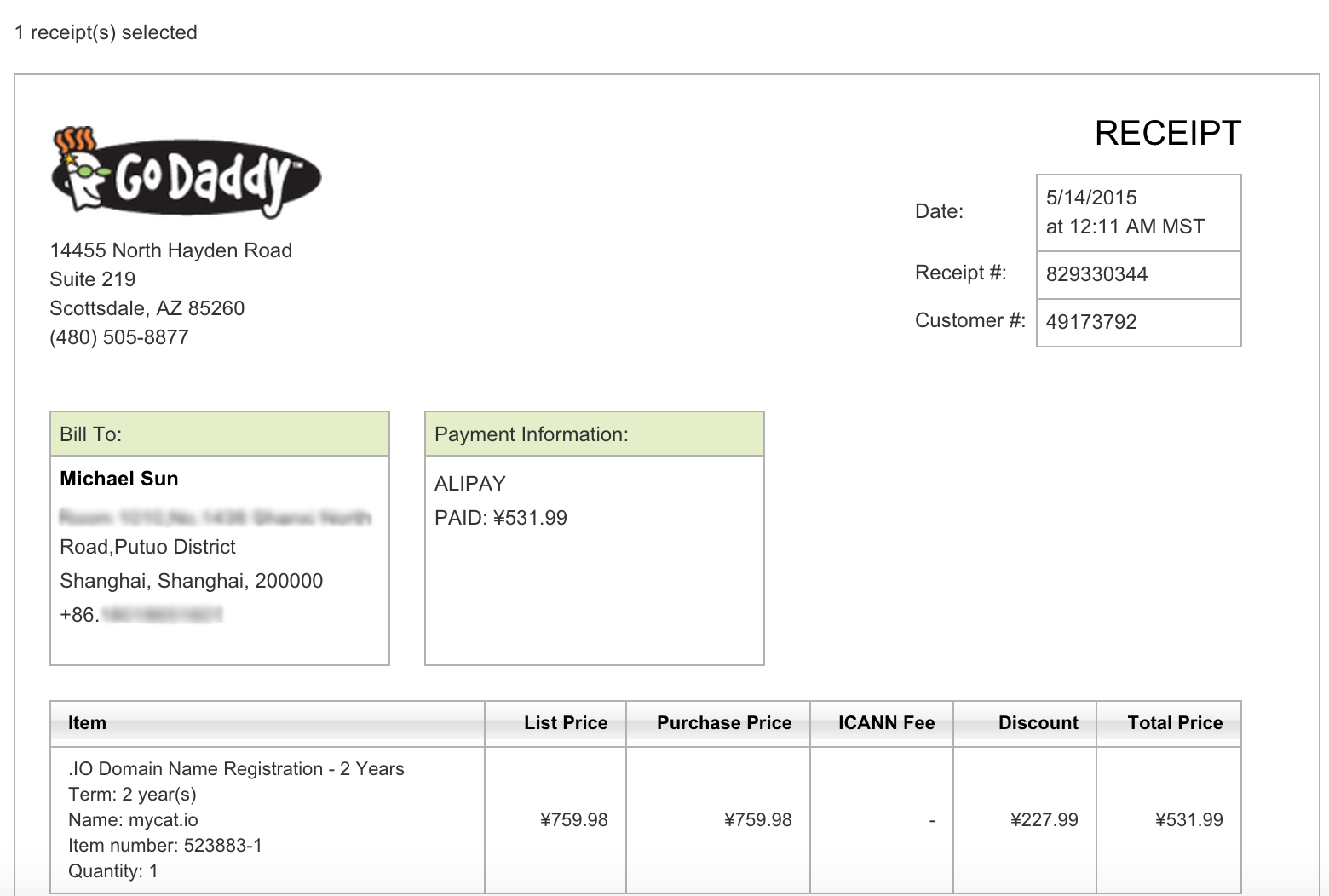Screen dimensions: 1329x896
Task: Click the PAID ¥531.99 amount
Action: click(501, 518)
